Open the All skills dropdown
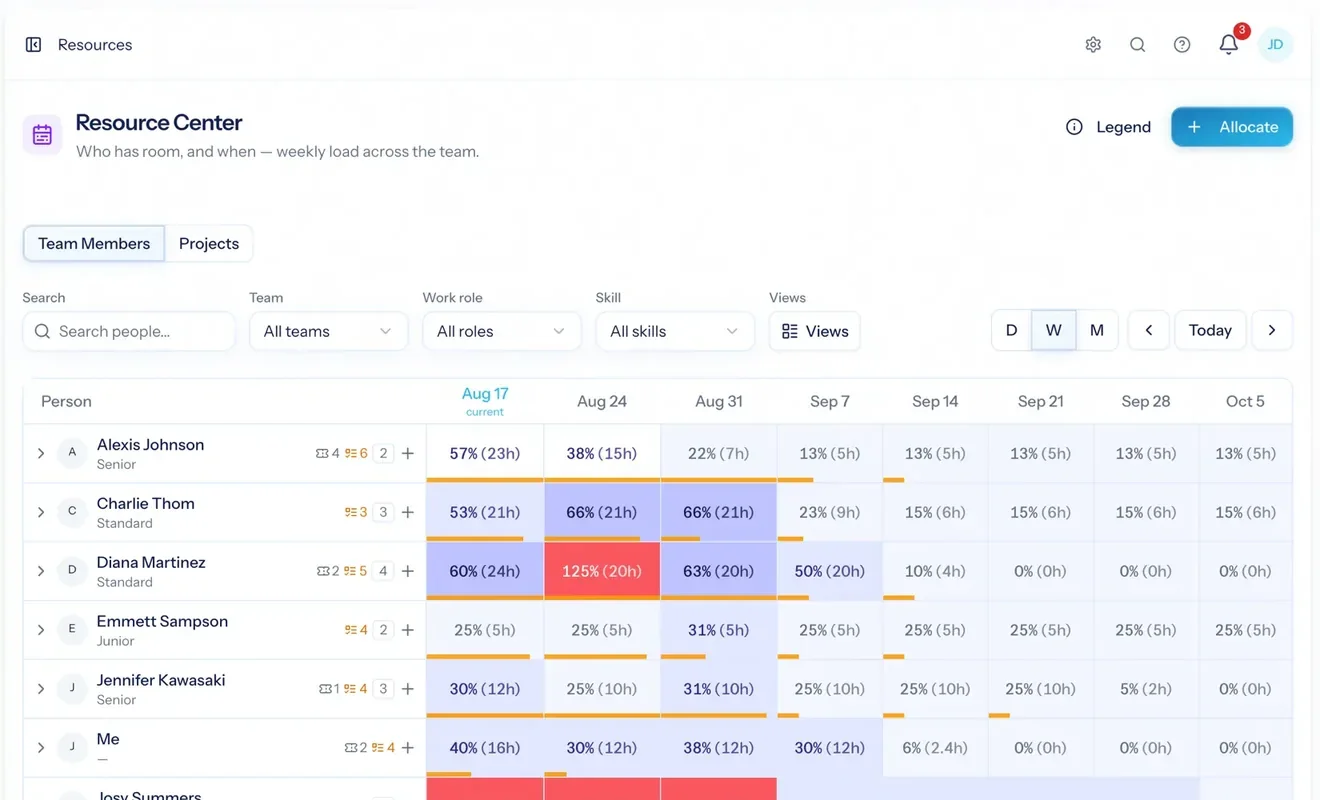 point(675,332)
